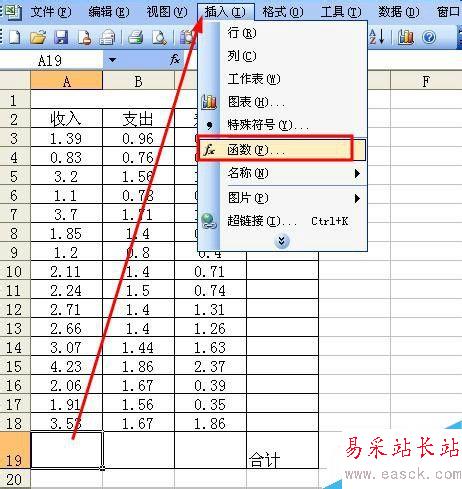The image size is (462, 489).
Task: Expand the 名称(N) submenu
Action: (x=282, y=173)
